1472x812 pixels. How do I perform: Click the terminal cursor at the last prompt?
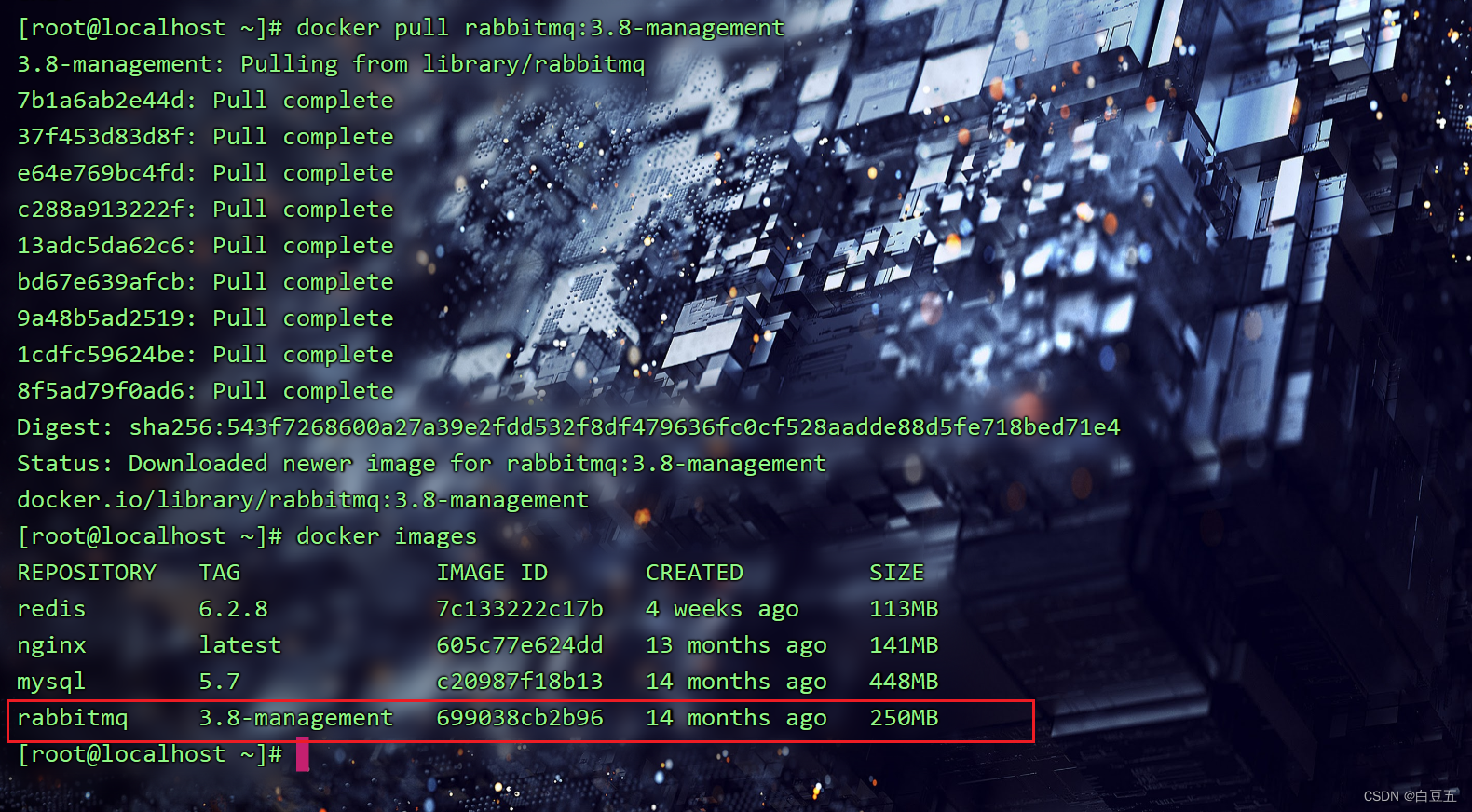(x=303, y=754)
